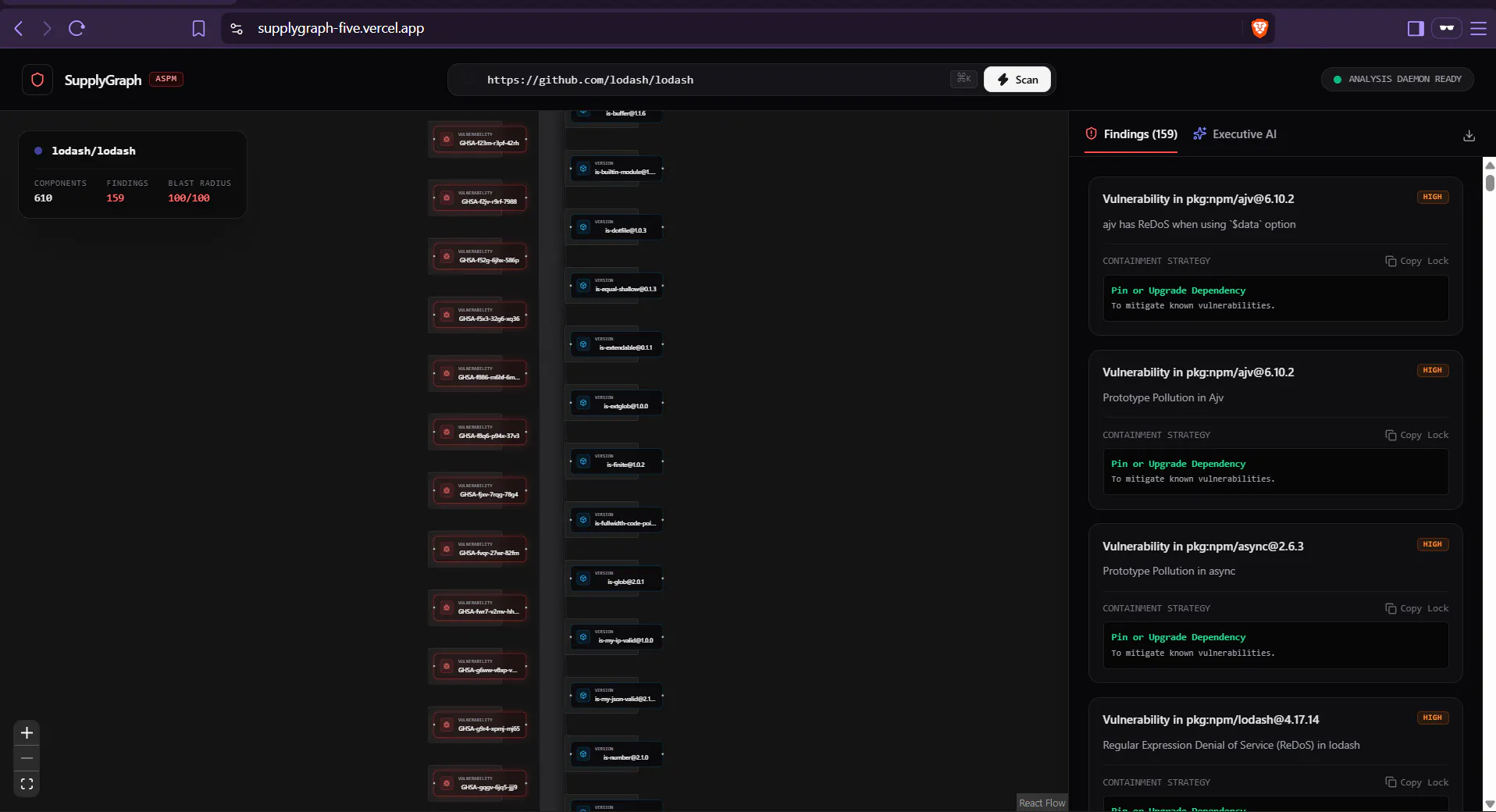Click the bug icon of GHSA-f23m-r3pf-42rh node
1496x812 pixels.
click(447, 140)
